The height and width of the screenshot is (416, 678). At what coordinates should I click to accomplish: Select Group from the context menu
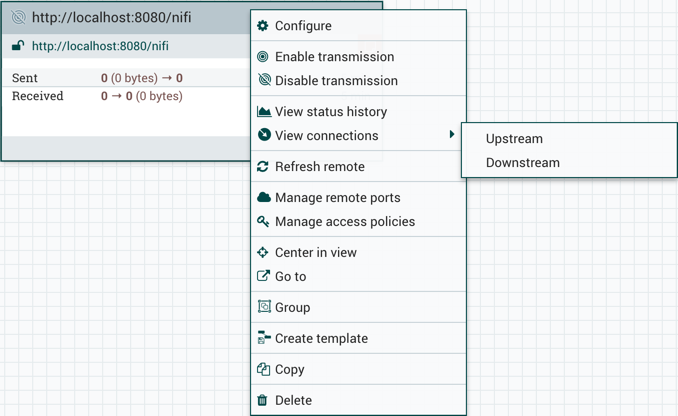coord(292,308)
